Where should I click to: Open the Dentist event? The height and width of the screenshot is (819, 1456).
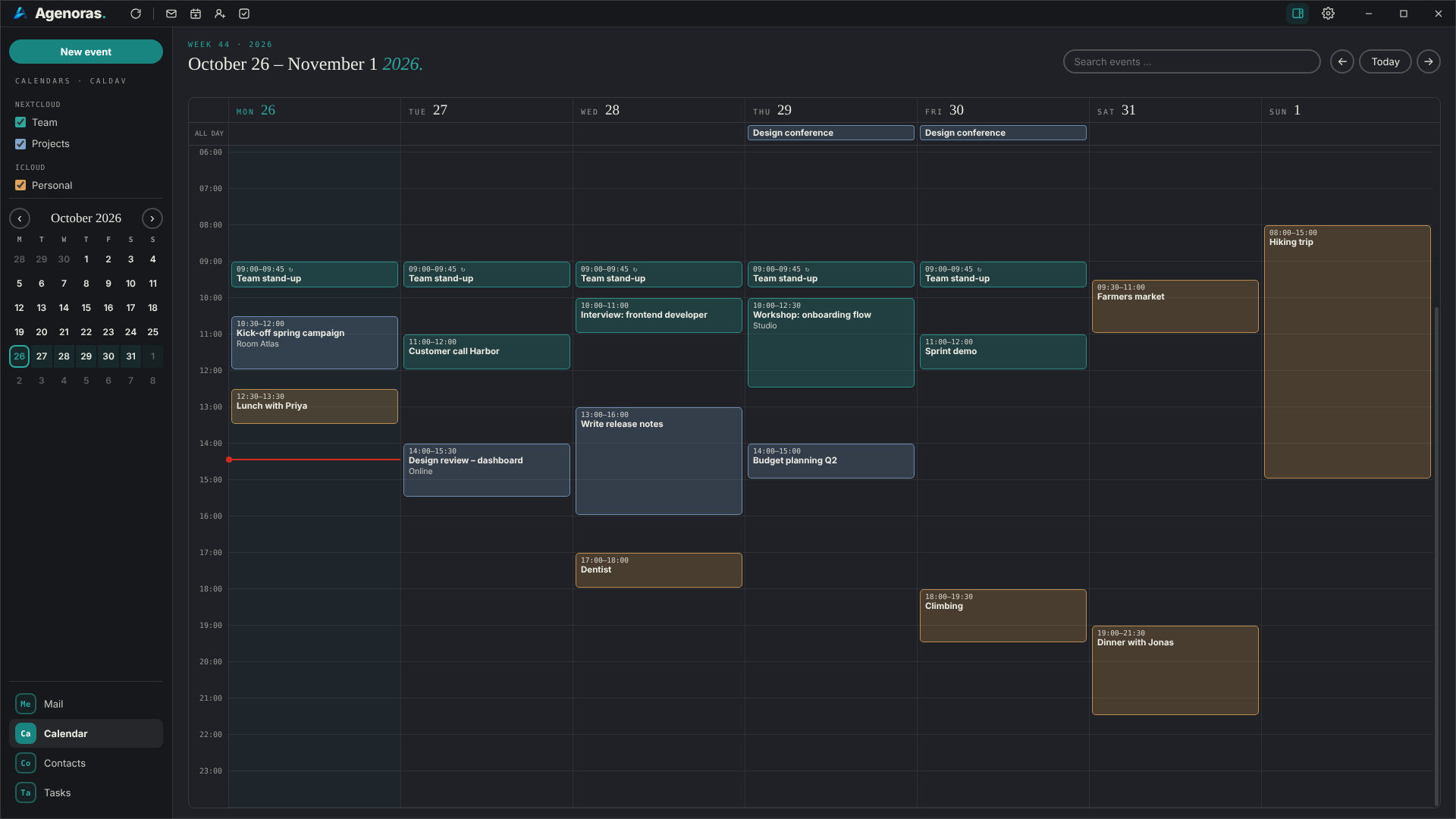pyautogui.click(x=658, y=570)
